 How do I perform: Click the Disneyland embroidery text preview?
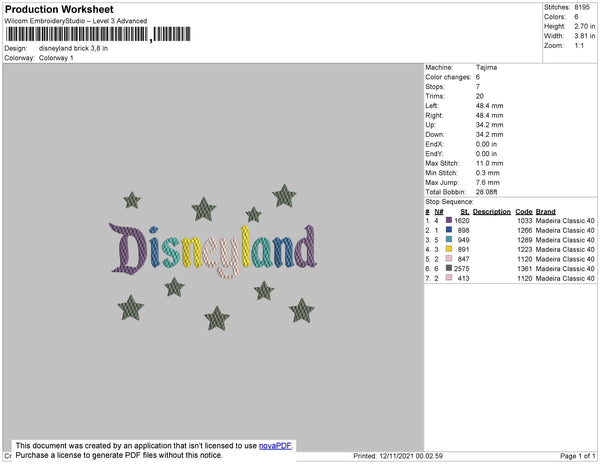coord(213,250)
